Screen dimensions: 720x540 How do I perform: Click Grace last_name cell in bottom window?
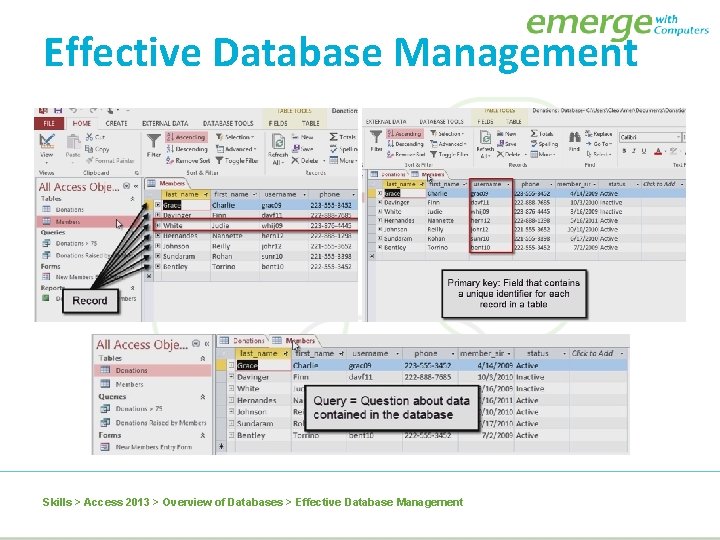pos(264,366)
